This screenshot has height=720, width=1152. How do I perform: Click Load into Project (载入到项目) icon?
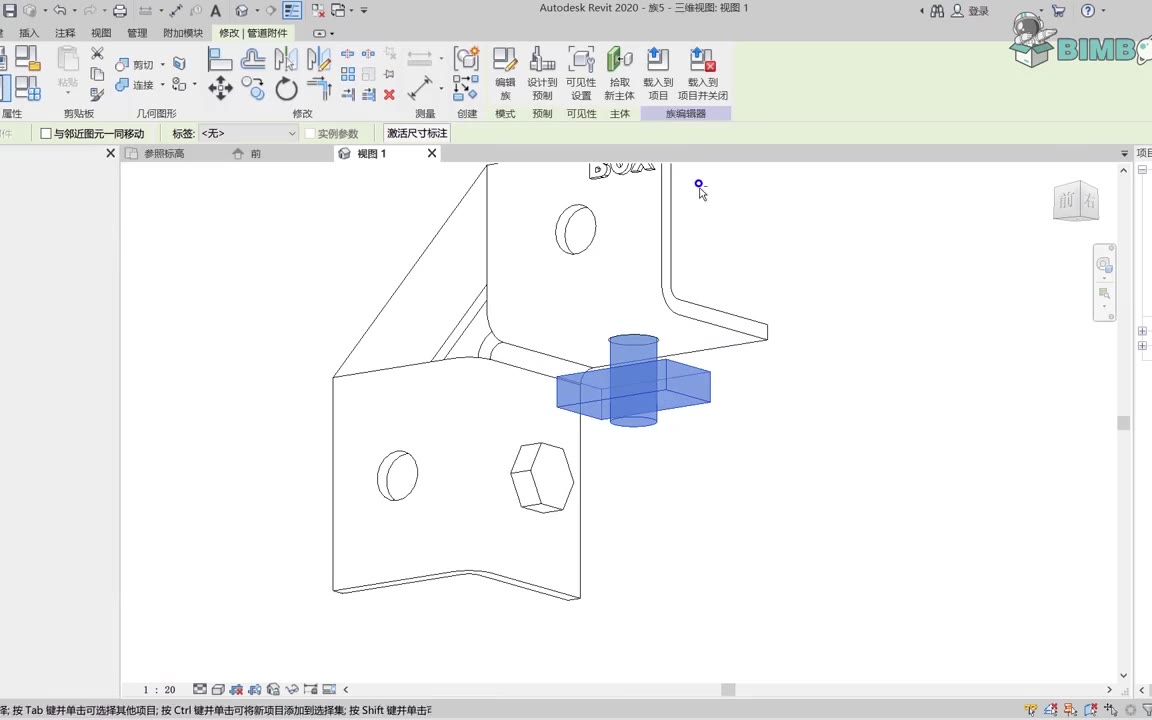point(657,74)
